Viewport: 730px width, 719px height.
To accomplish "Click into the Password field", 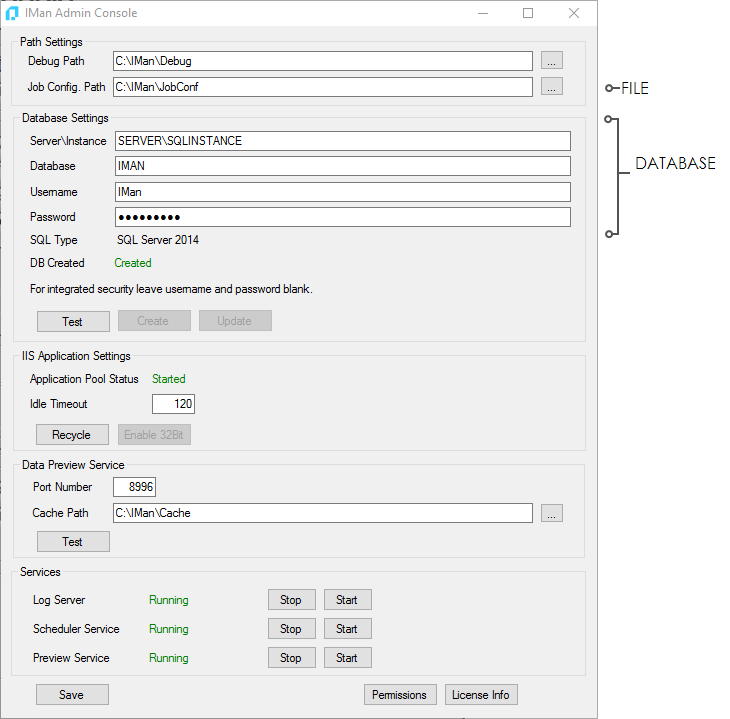I will tap(341, 217).
